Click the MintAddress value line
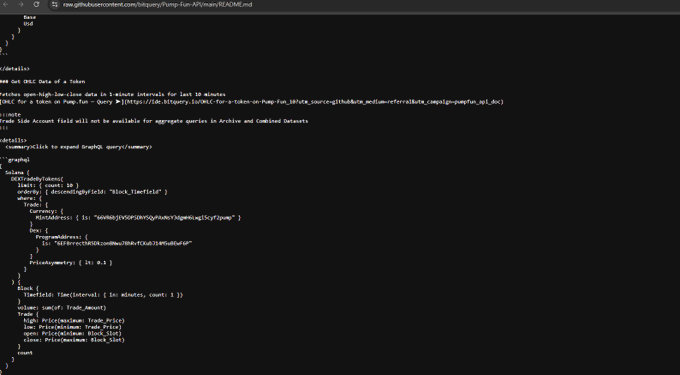This screenshot has height=375, width=680. coord(138,218)
